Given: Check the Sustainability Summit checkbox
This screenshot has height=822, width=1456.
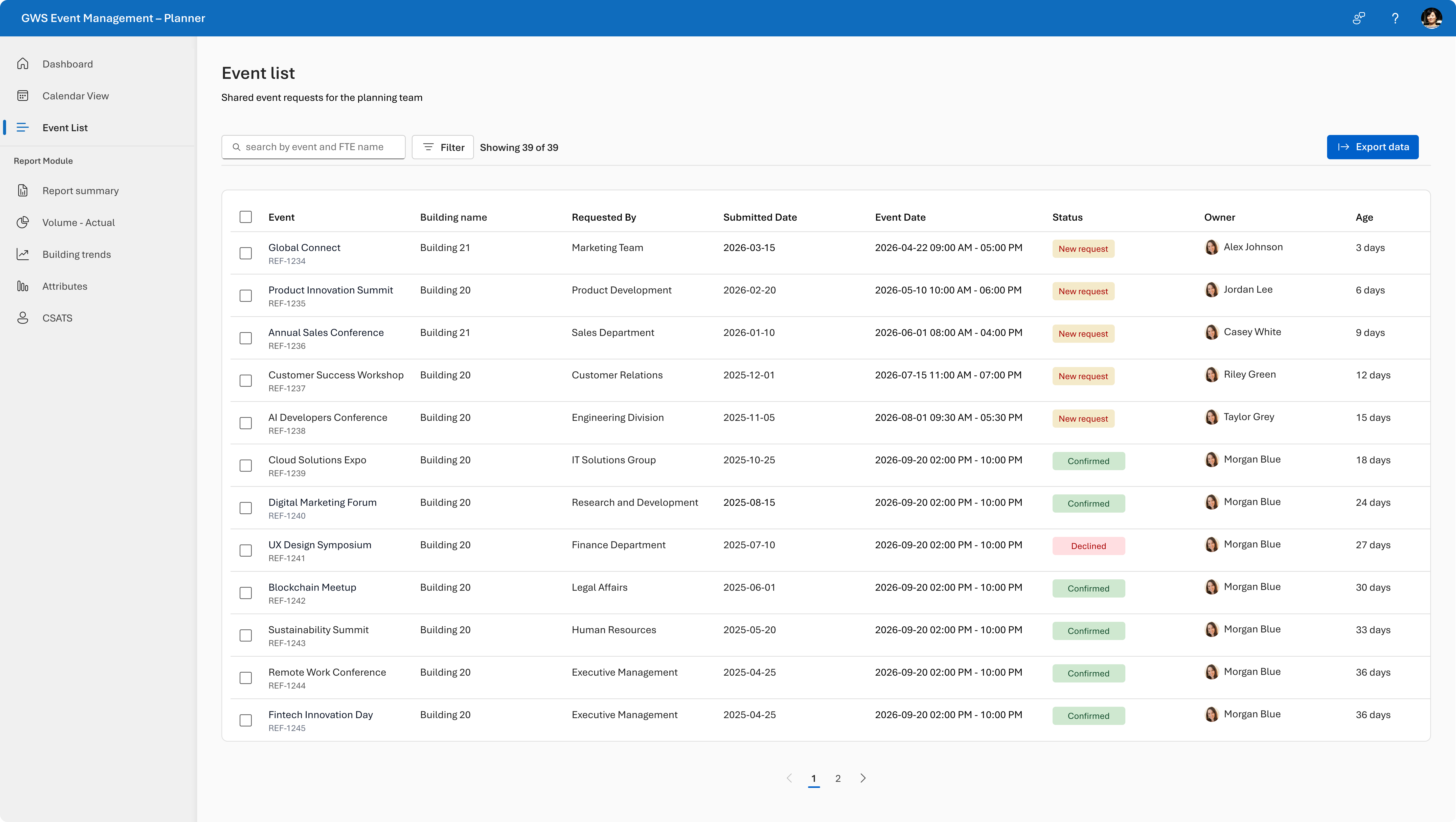Looking at the screenshot, I should coord(245,635).
